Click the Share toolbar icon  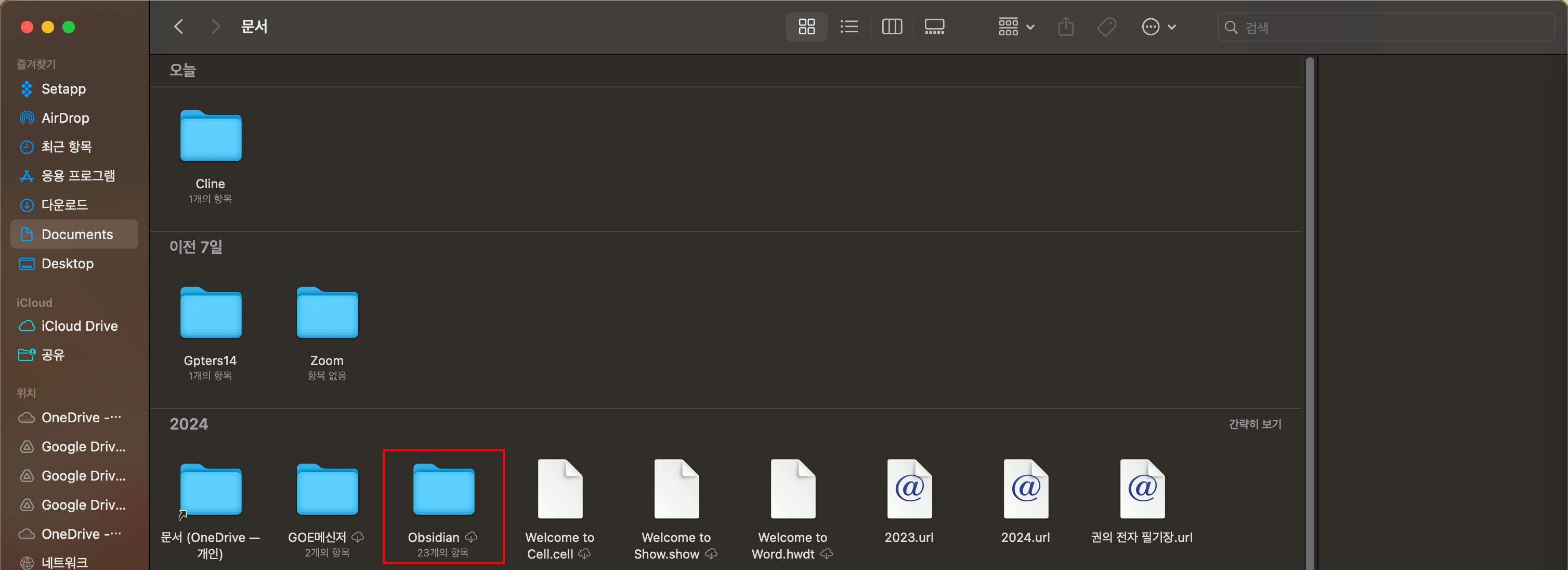(x=1066, y=27)
